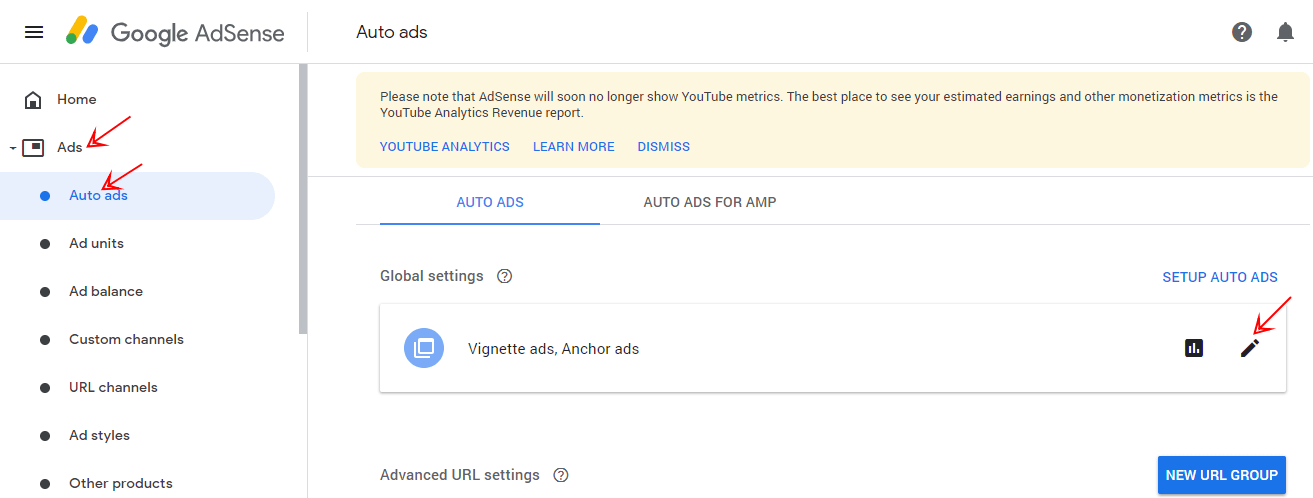The width and height of the screenshot is (1313, 498).
Task: Open the hamburger main menu
Action: pyautogui.click(x=34, y=32)
